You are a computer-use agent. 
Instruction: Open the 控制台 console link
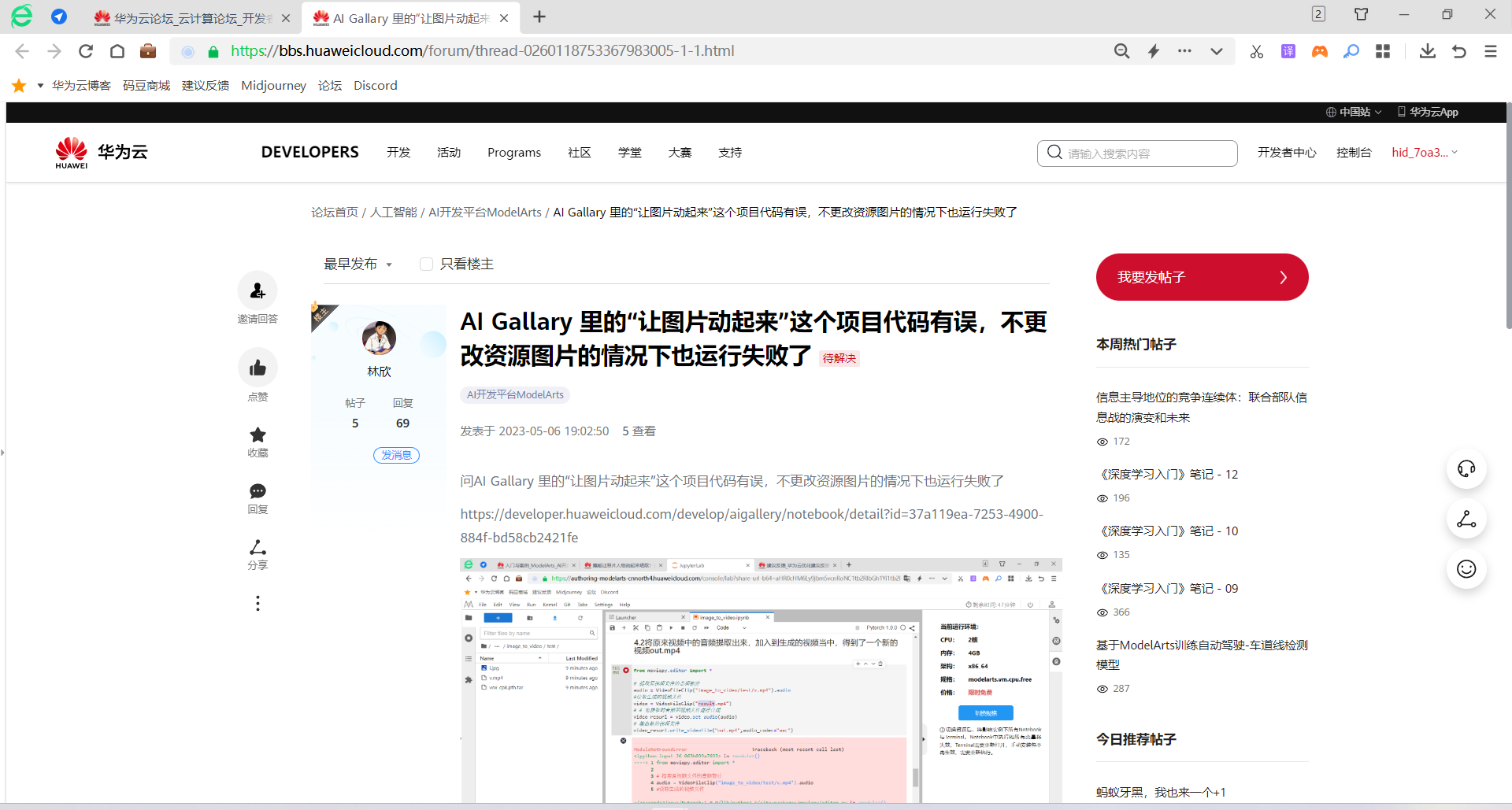point(1354,153)
